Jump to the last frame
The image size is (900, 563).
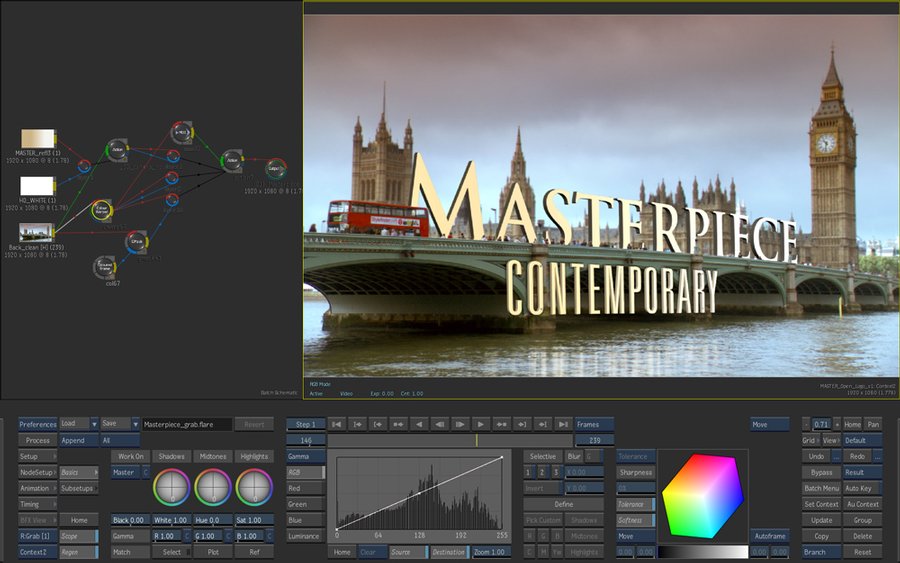tap(564, 424)
